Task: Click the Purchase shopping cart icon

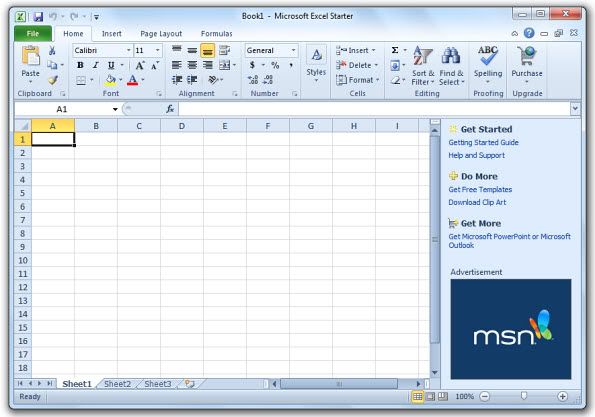Action: click(x=527, y=56)
